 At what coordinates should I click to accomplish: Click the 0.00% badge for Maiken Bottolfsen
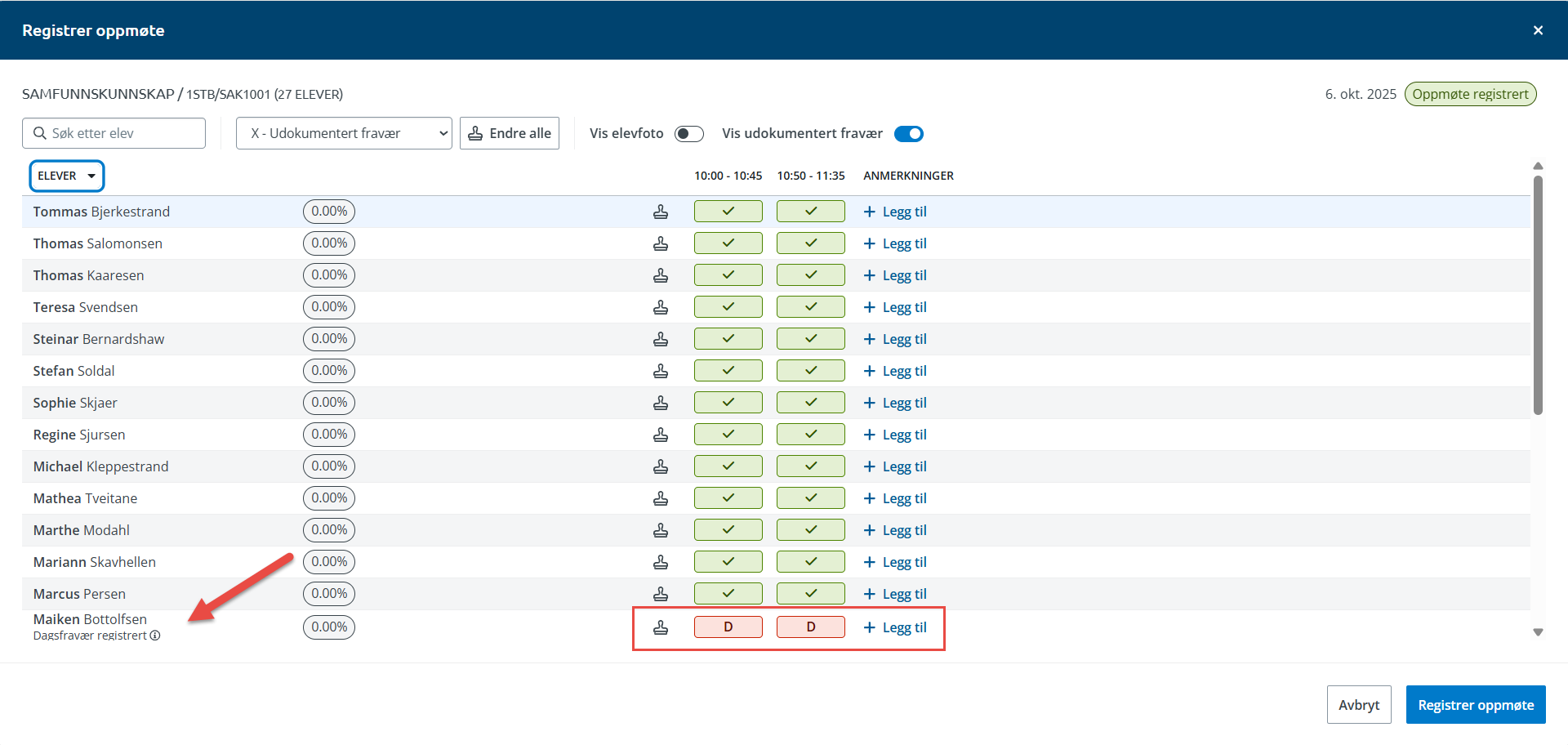pos(329,627)
